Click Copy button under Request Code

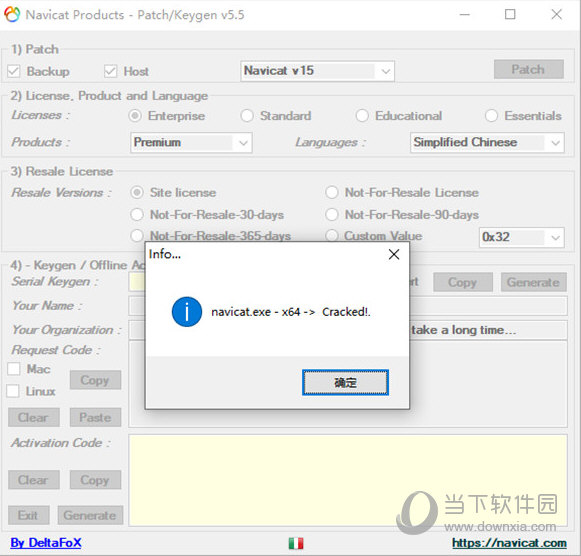coord(95,380)
